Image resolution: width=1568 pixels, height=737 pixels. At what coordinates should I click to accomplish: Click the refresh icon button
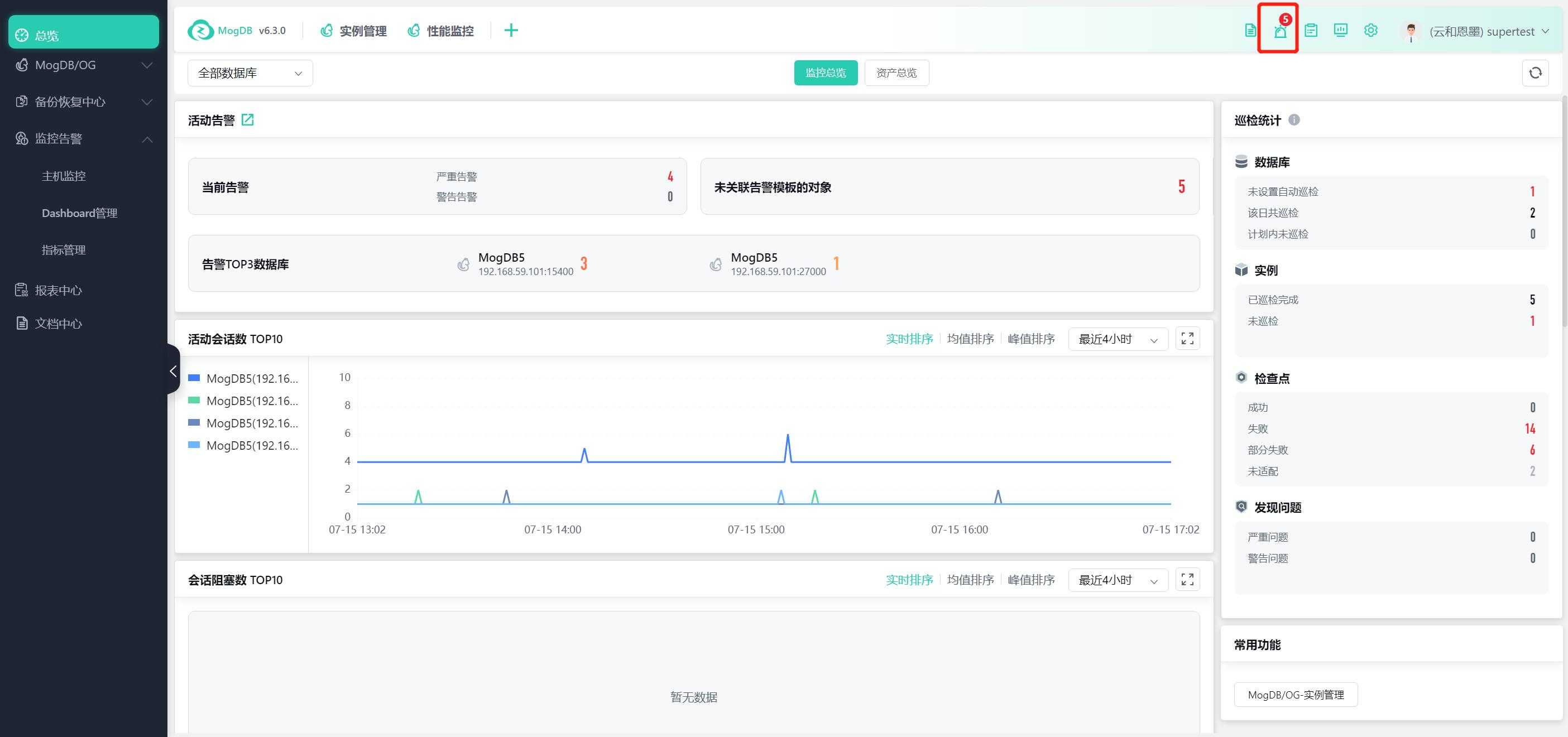point(1535,73)
